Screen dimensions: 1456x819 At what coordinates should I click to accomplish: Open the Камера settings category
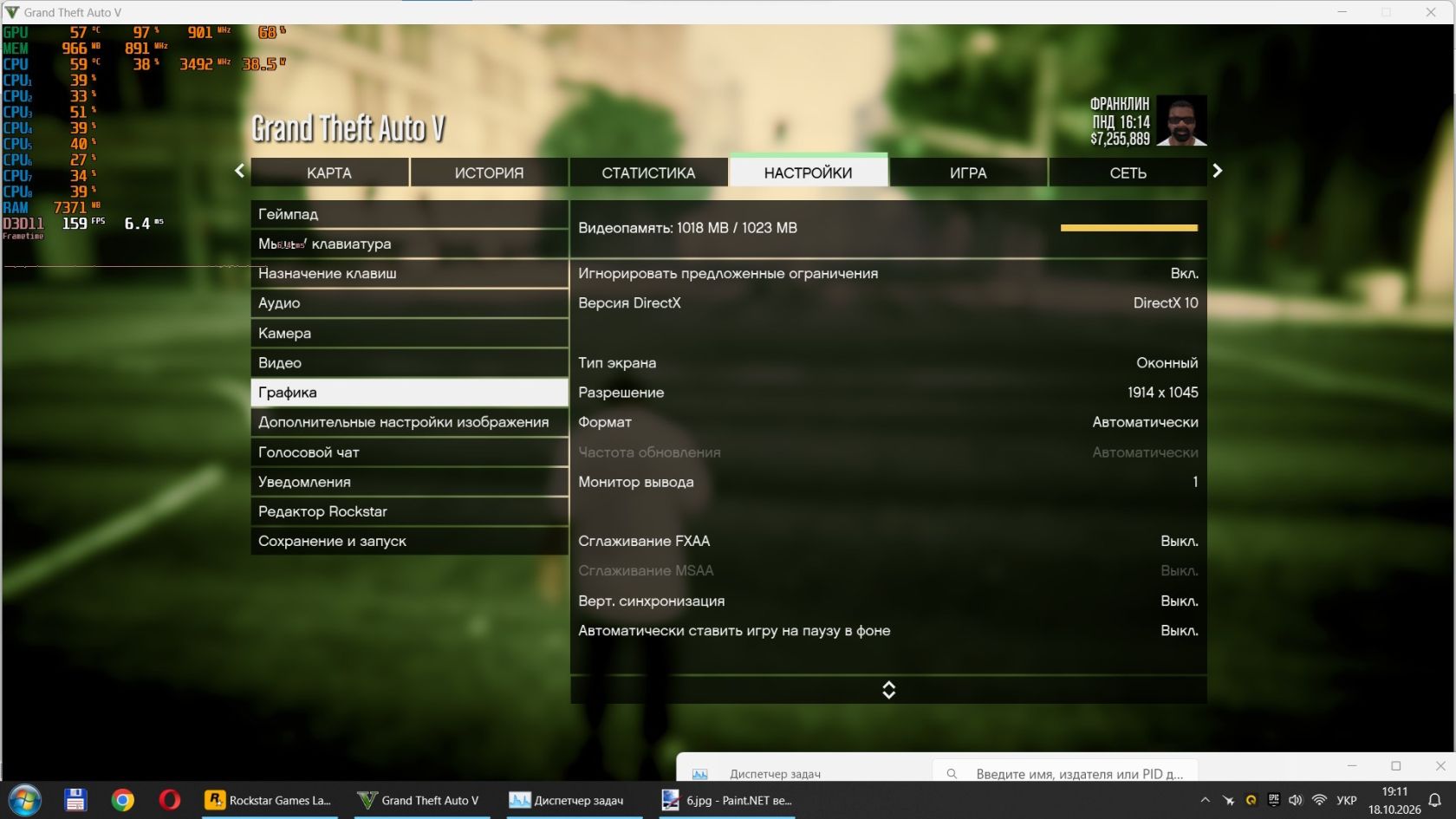tap(409, 333)
